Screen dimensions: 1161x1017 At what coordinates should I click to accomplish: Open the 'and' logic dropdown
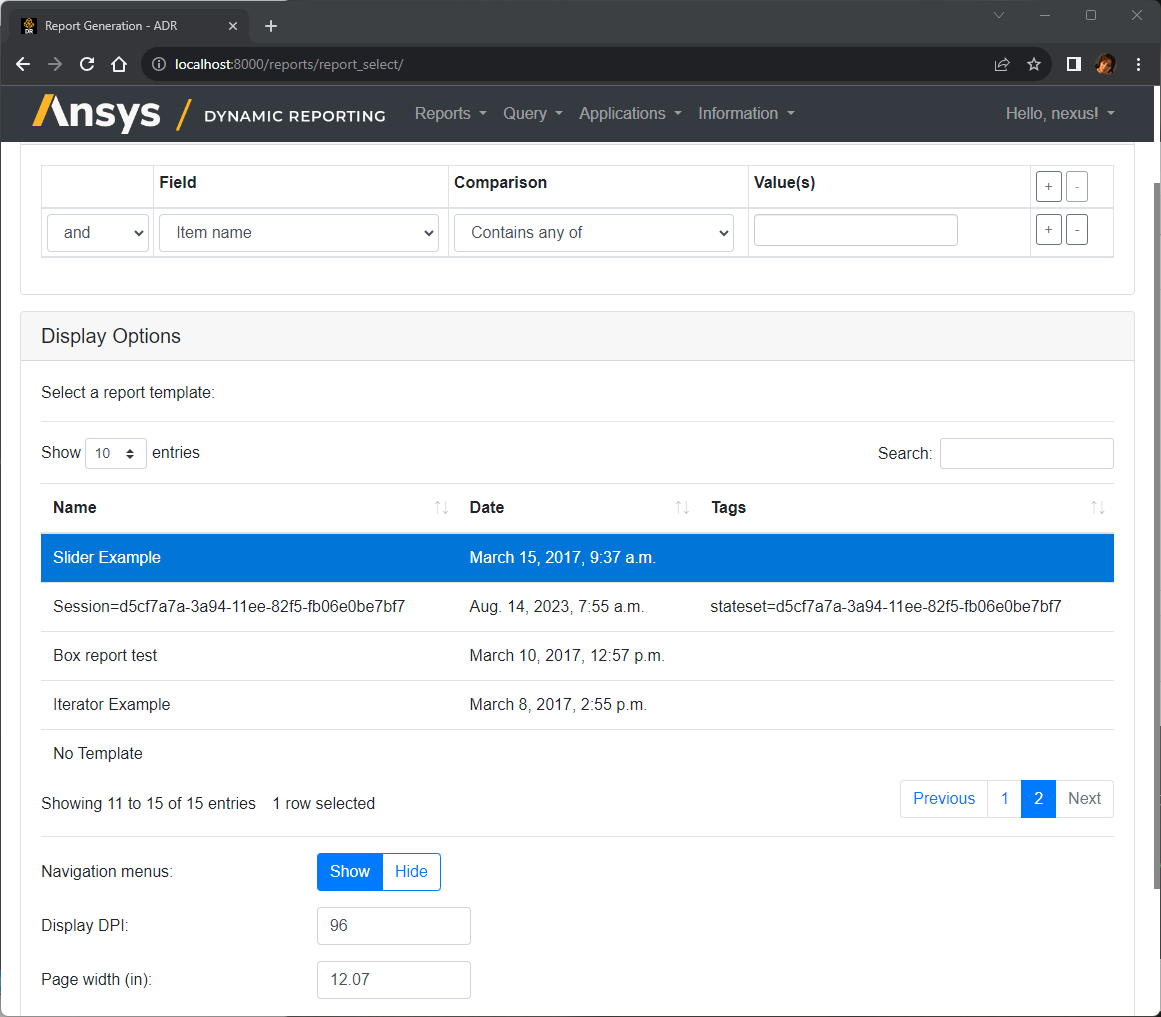tap(98, 233)
